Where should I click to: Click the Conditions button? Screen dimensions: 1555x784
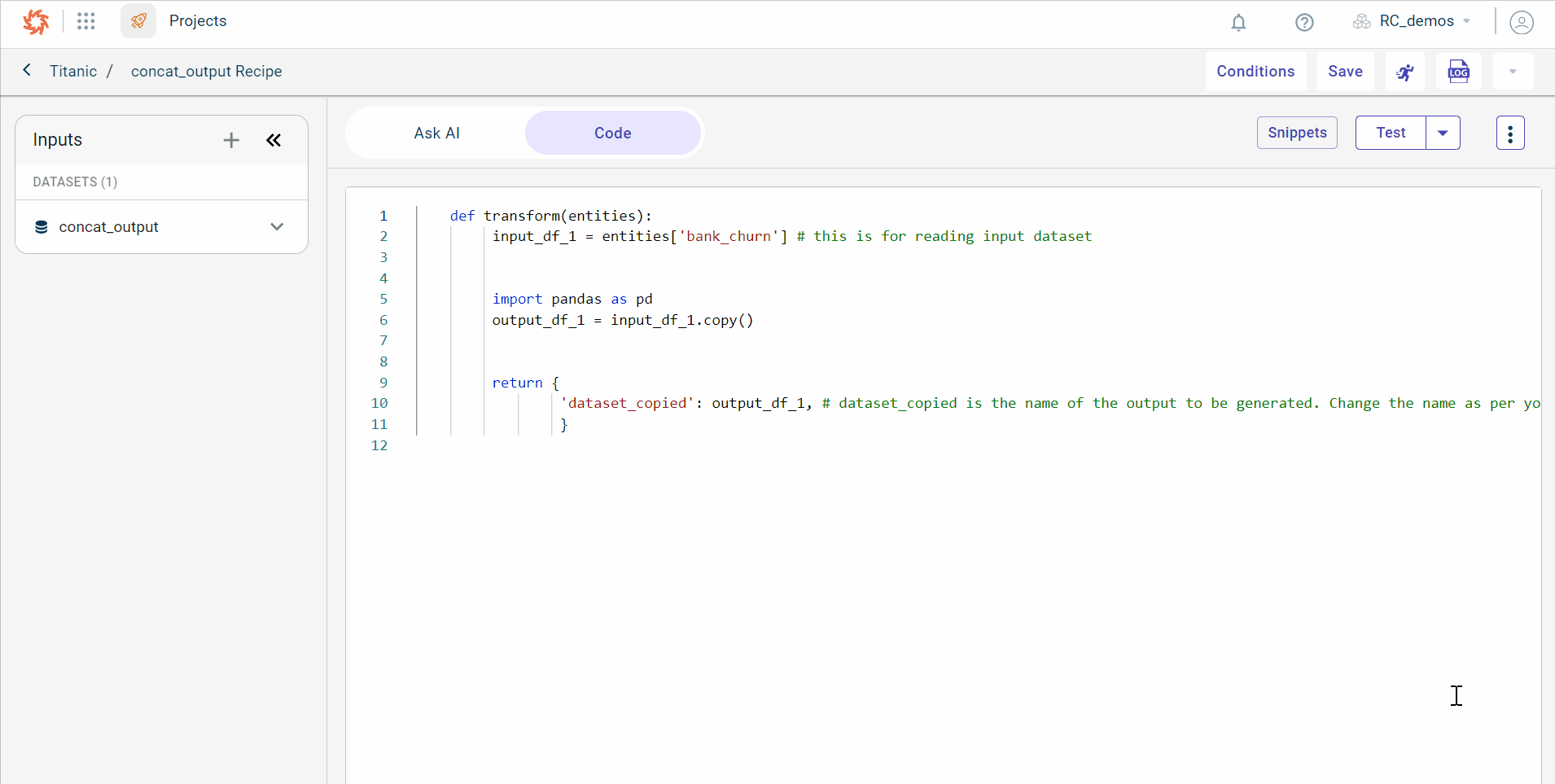coord(1255,71)
